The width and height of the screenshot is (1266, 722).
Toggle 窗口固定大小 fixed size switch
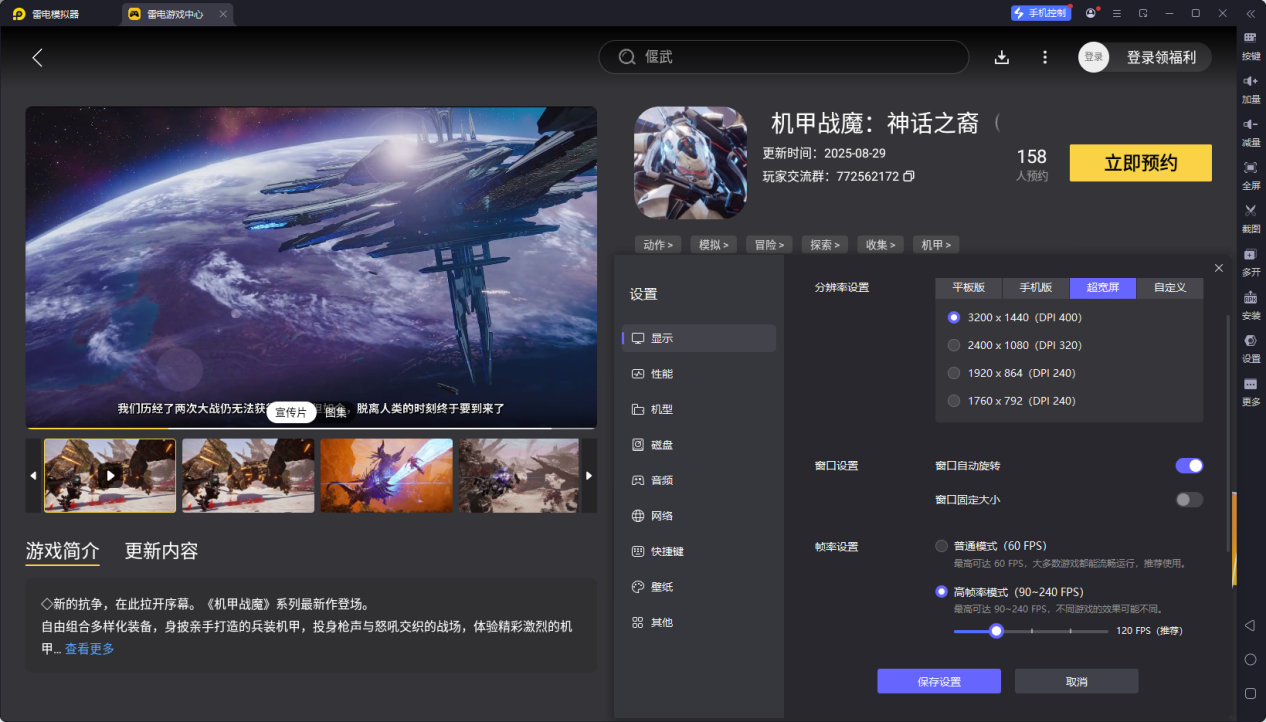coord(1189,500)
